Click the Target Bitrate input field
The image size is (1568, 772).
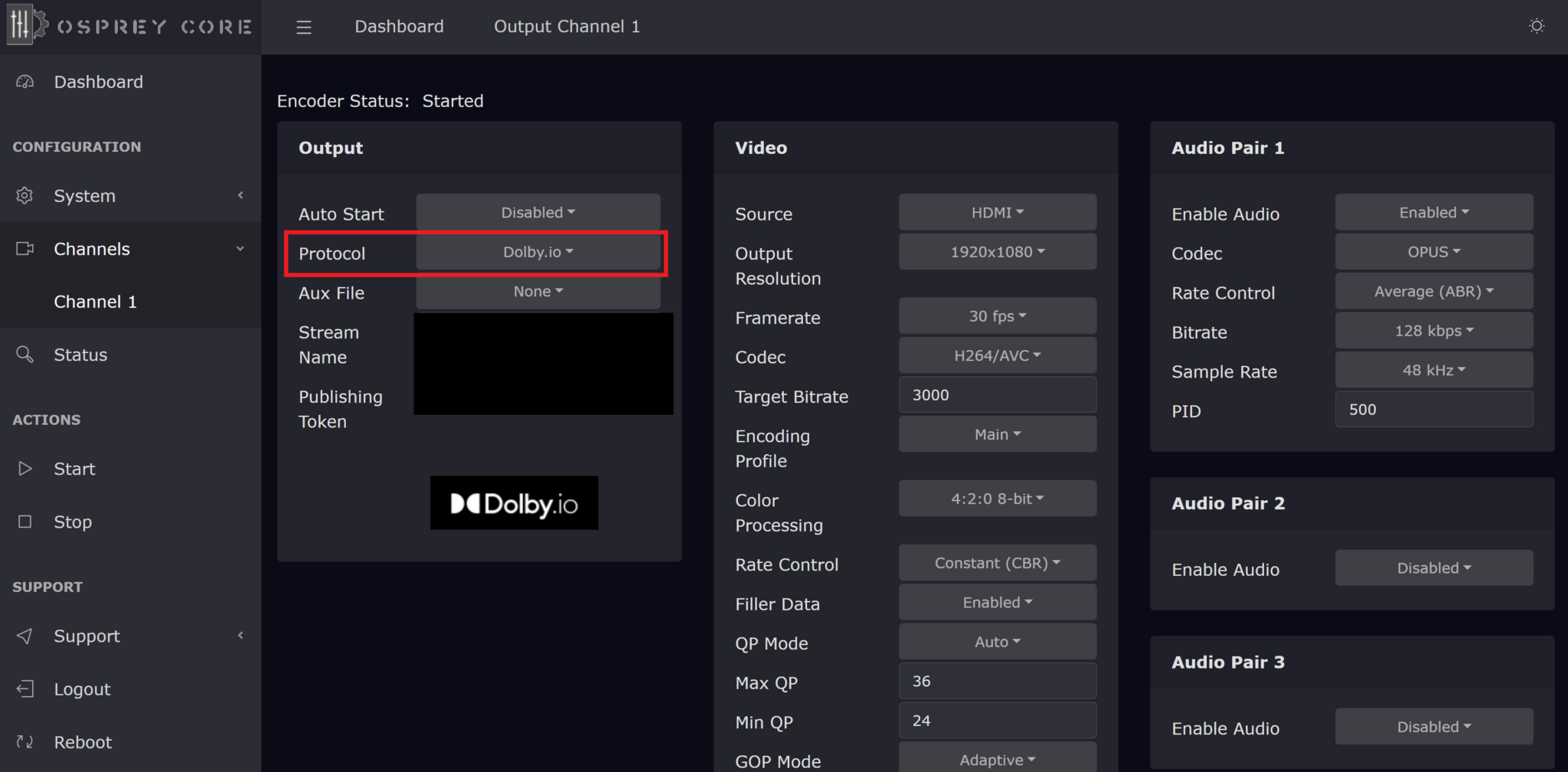pos(997,394)
